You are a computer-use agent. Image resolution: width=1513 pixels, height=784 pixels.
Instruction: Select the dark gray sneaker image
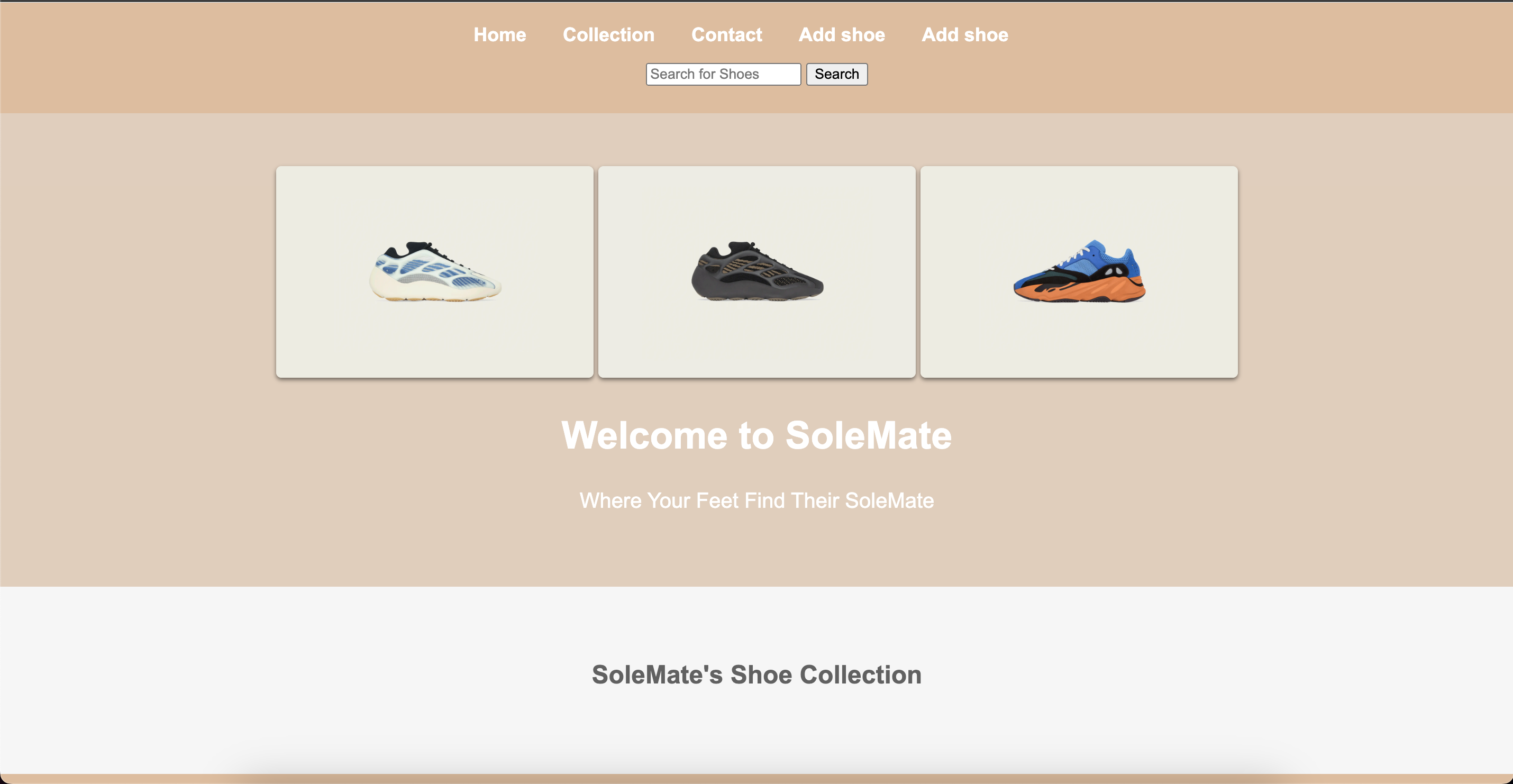(756, 271)
